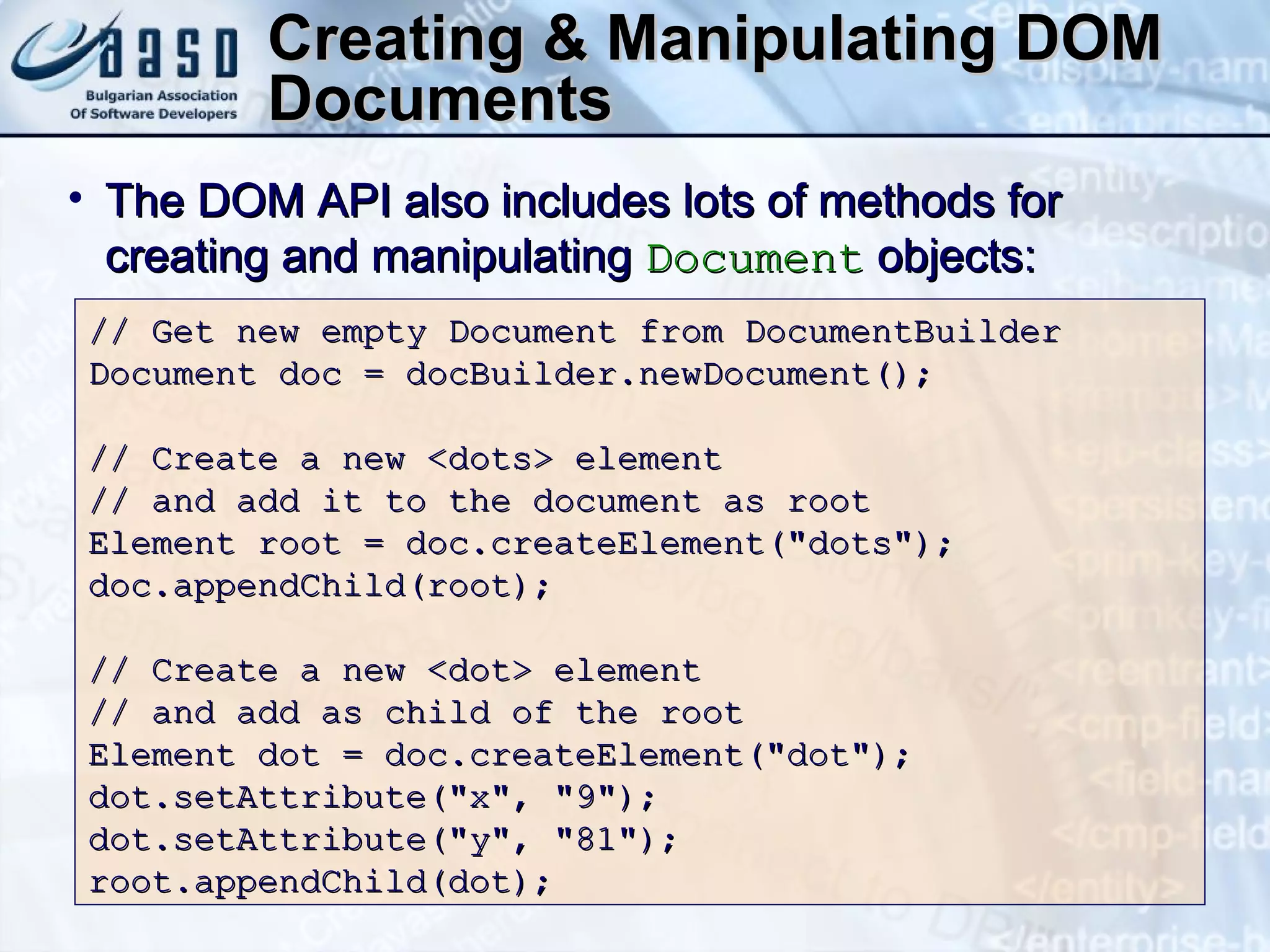Image resolution: width=1270 pixels, height=952 pixels.
Task: Click line 'doc.appendChild(root);'
Action: click(320, 586)
